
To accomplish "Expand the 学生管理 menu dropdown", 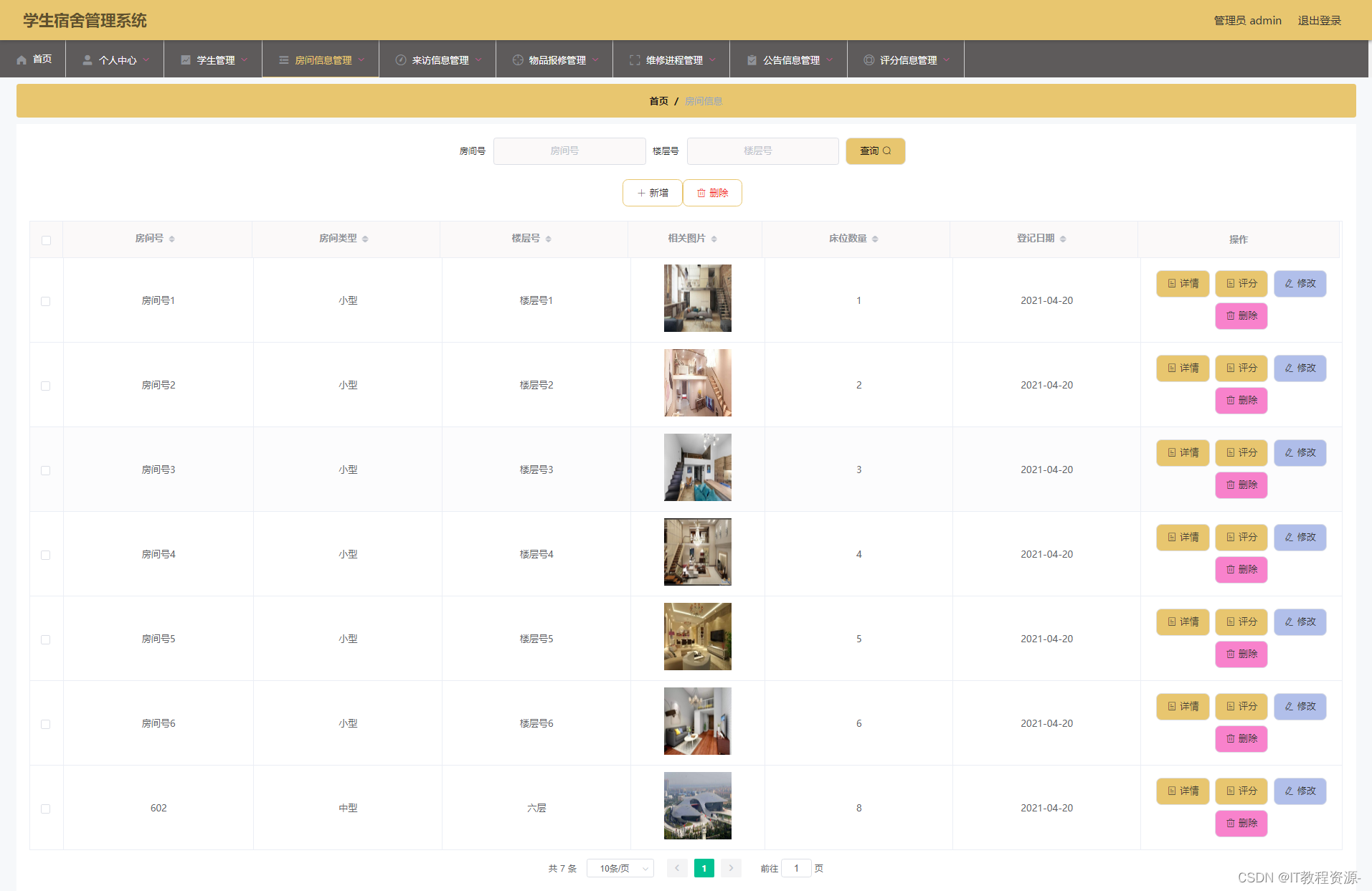I will click(x=213, y=60).
